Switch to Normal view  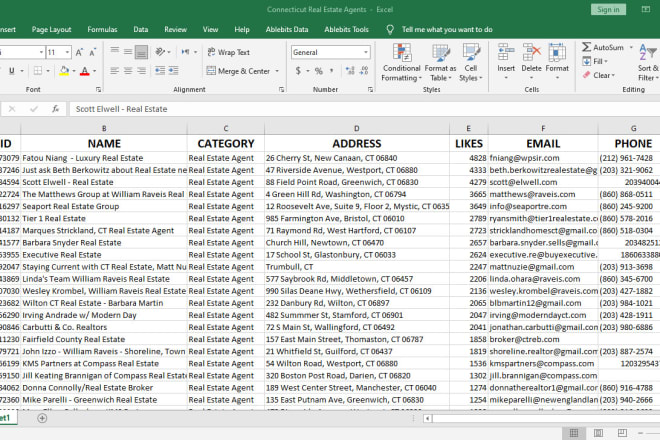pyautogui.click(x=574, y=433)
